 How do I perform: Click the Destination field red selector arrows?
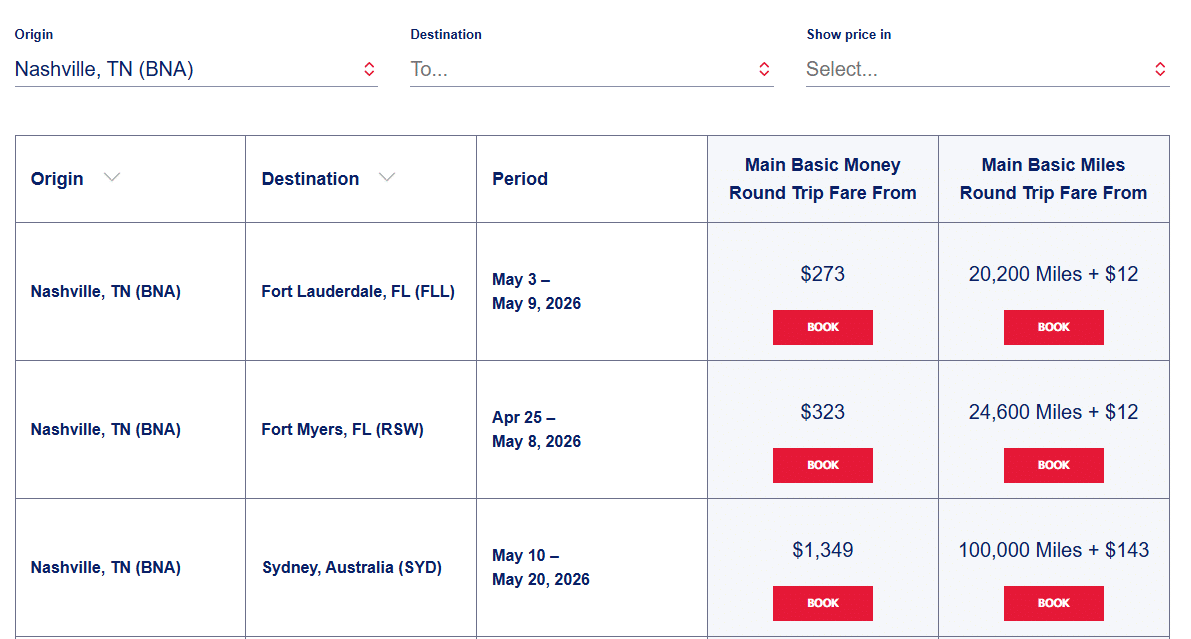pos(764,69)
